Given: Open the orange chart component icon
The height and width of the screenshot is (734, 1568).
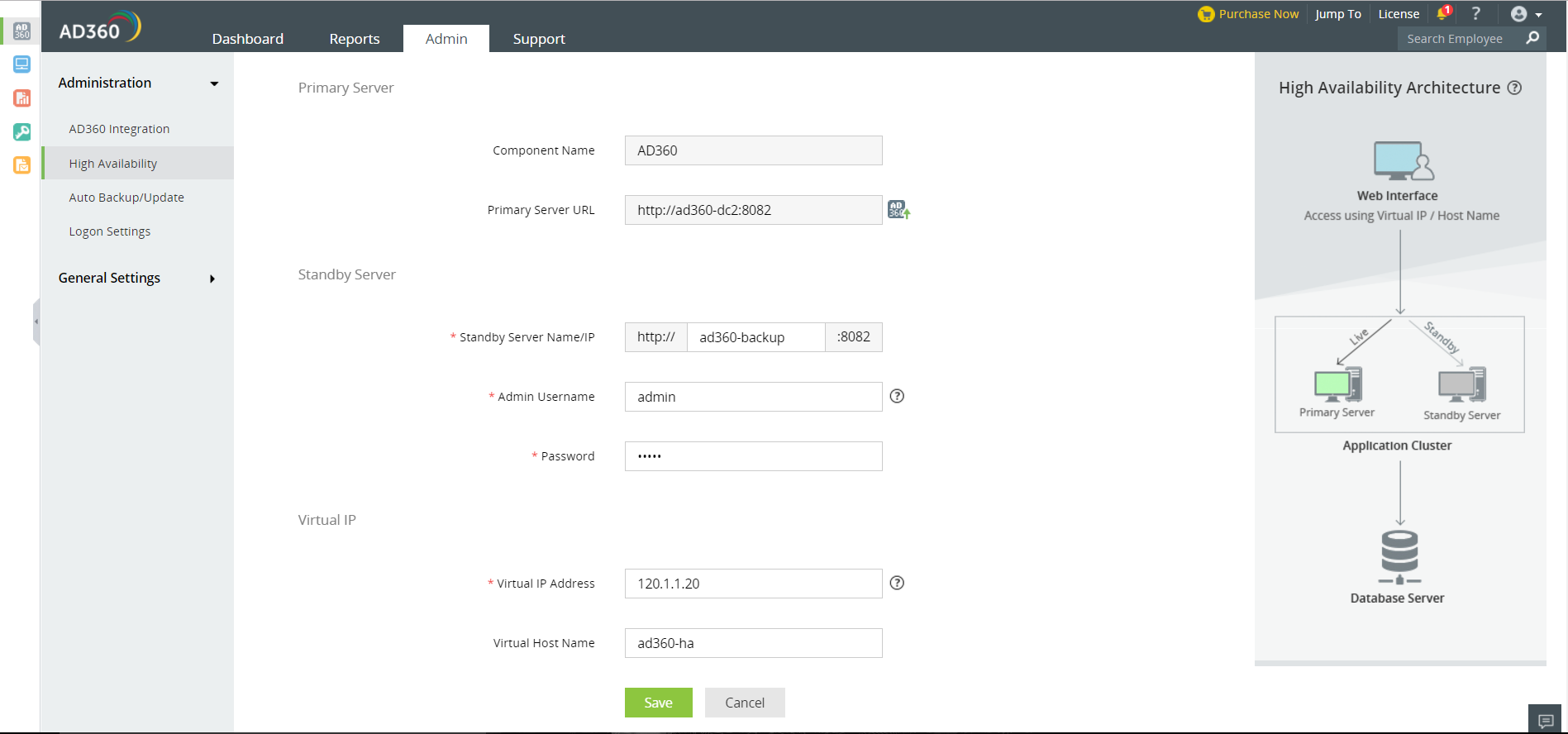Looking at the screenshot, I should point(21,98).
